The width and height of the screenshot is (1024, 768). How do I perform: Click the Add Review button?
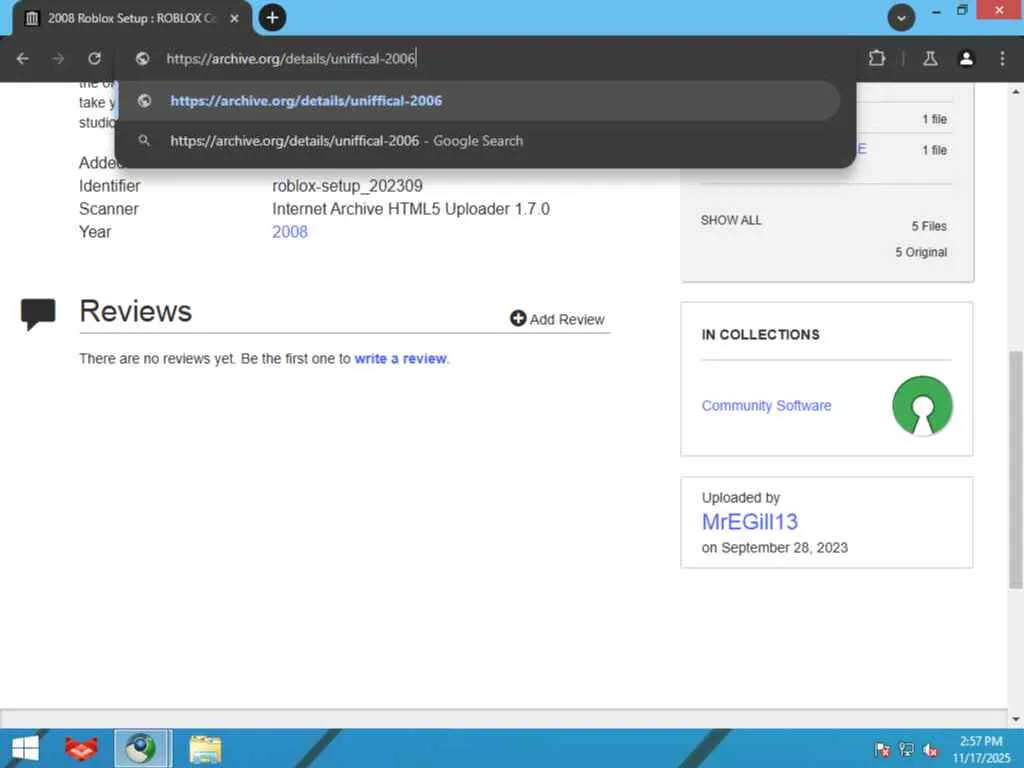(557, 319)
